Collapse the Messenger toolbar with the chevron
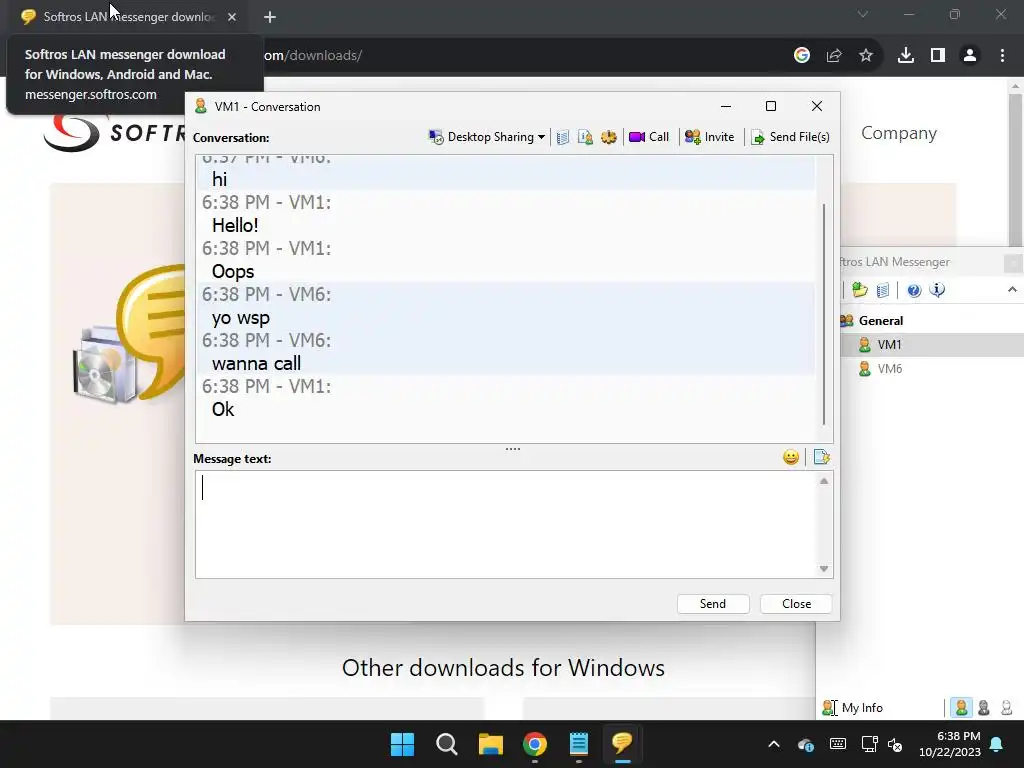1024x768 pixels. coord(1012,289)
